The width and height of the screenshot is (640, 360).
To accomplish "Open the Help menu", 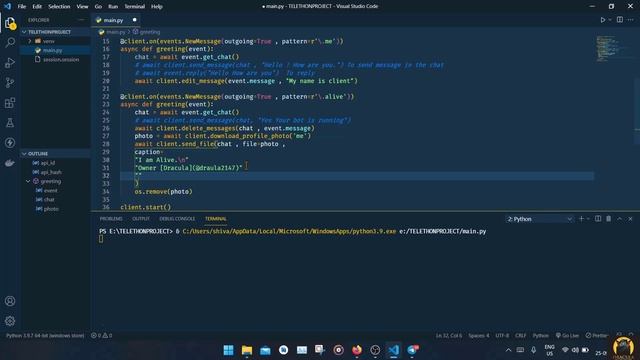I will 157,7.
